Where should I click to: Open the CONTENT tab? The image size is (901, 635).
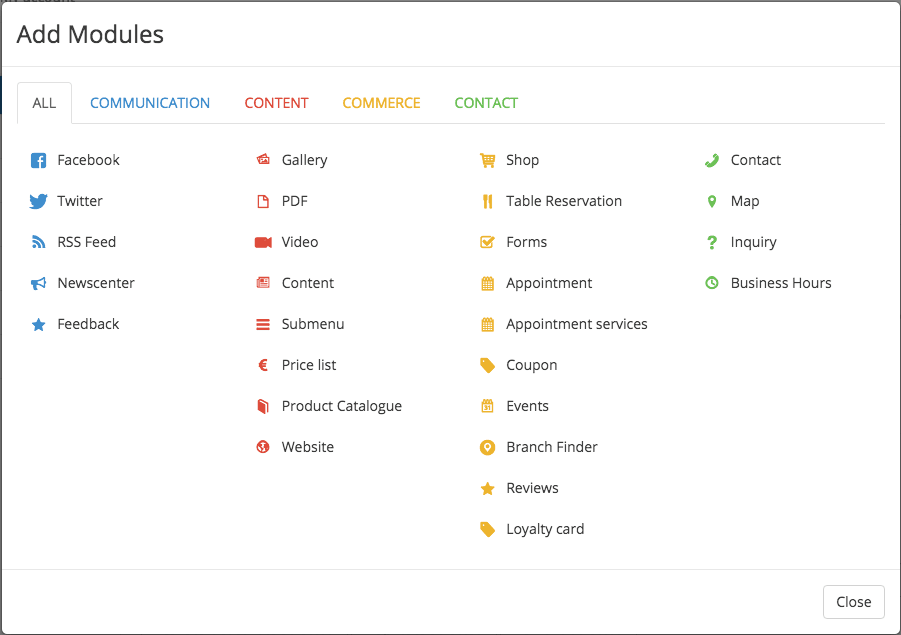pos(276,103)
